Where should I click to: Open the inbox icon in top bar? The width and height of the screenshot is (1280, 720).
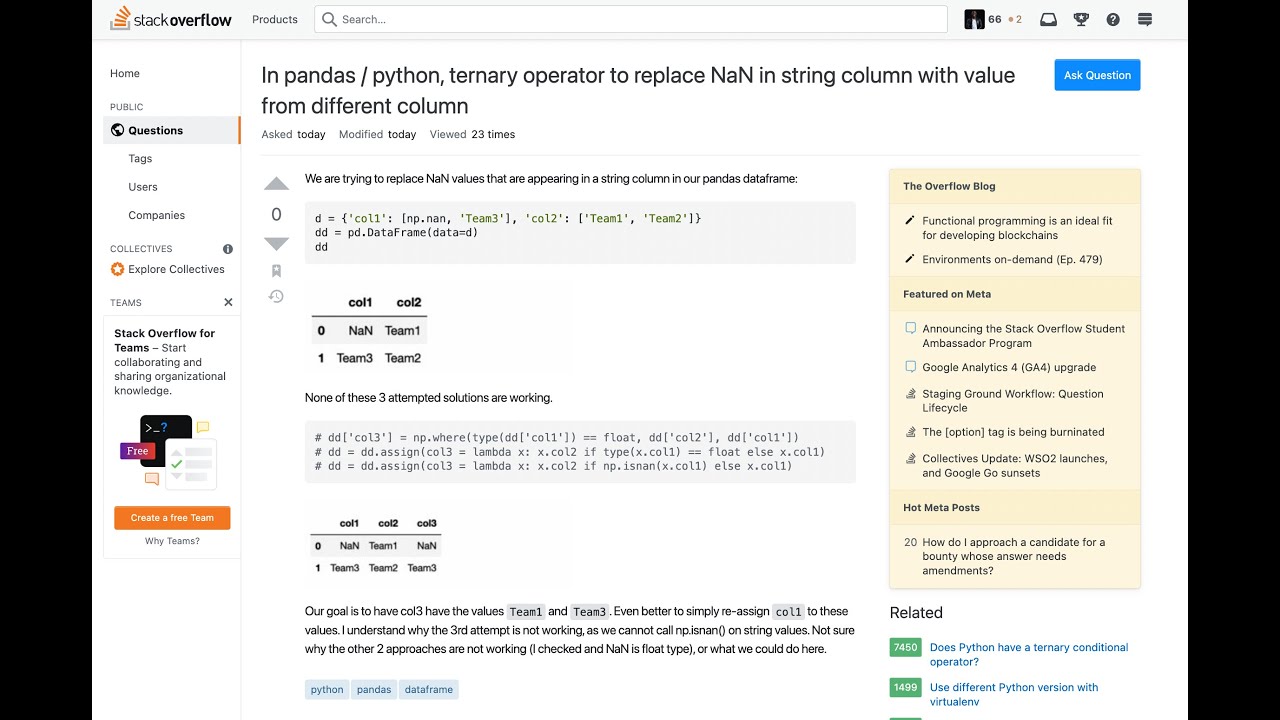1048,19
